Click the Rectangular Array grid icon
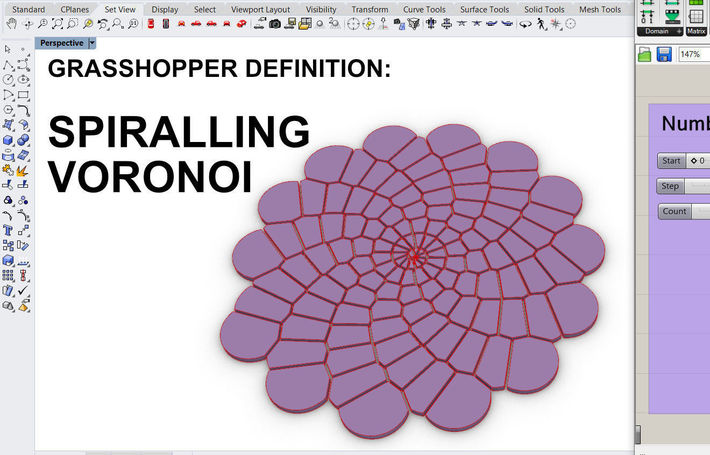 coord(8,275)
